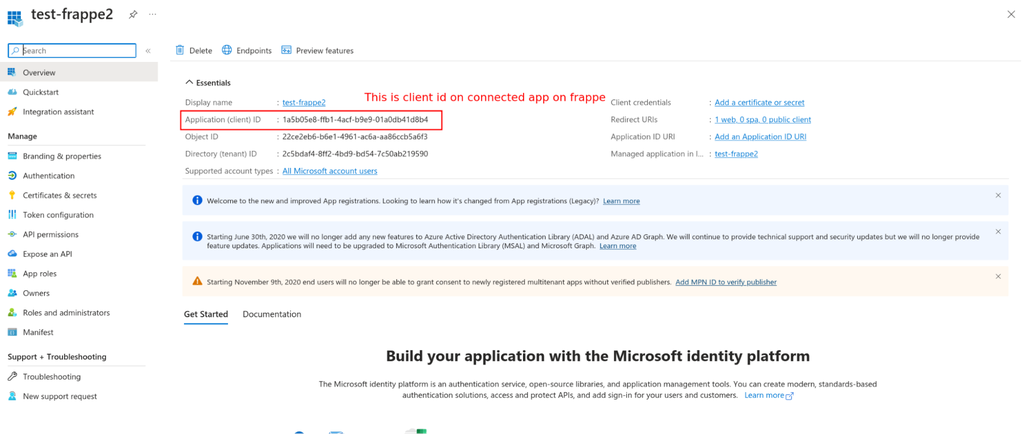This screenshot has width=1024, height=434.
Task: Click the Delete trash can icon
Action: [180, 50]
